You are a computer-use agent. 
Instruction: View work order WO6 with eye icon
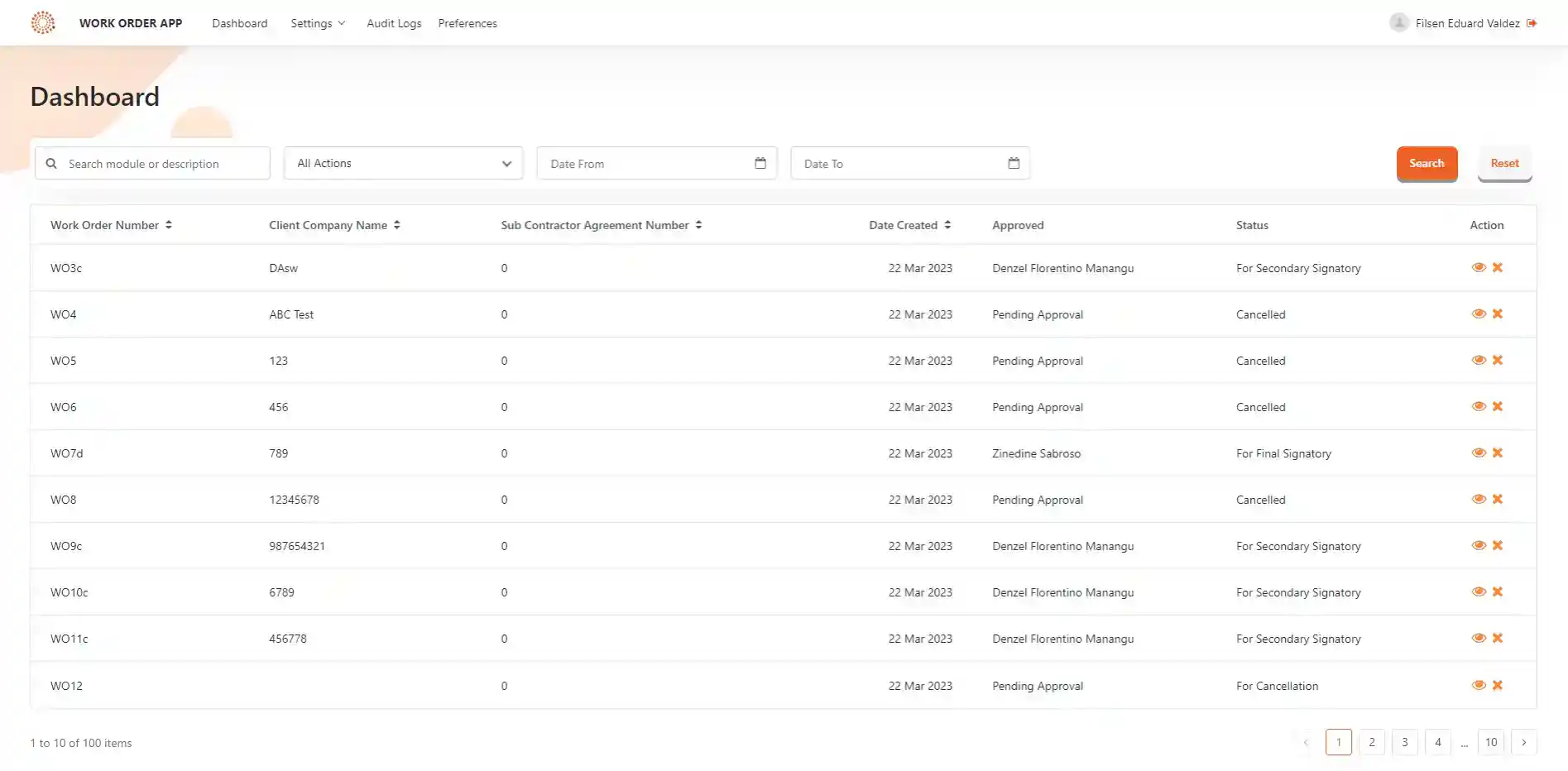pos(1479,406)
